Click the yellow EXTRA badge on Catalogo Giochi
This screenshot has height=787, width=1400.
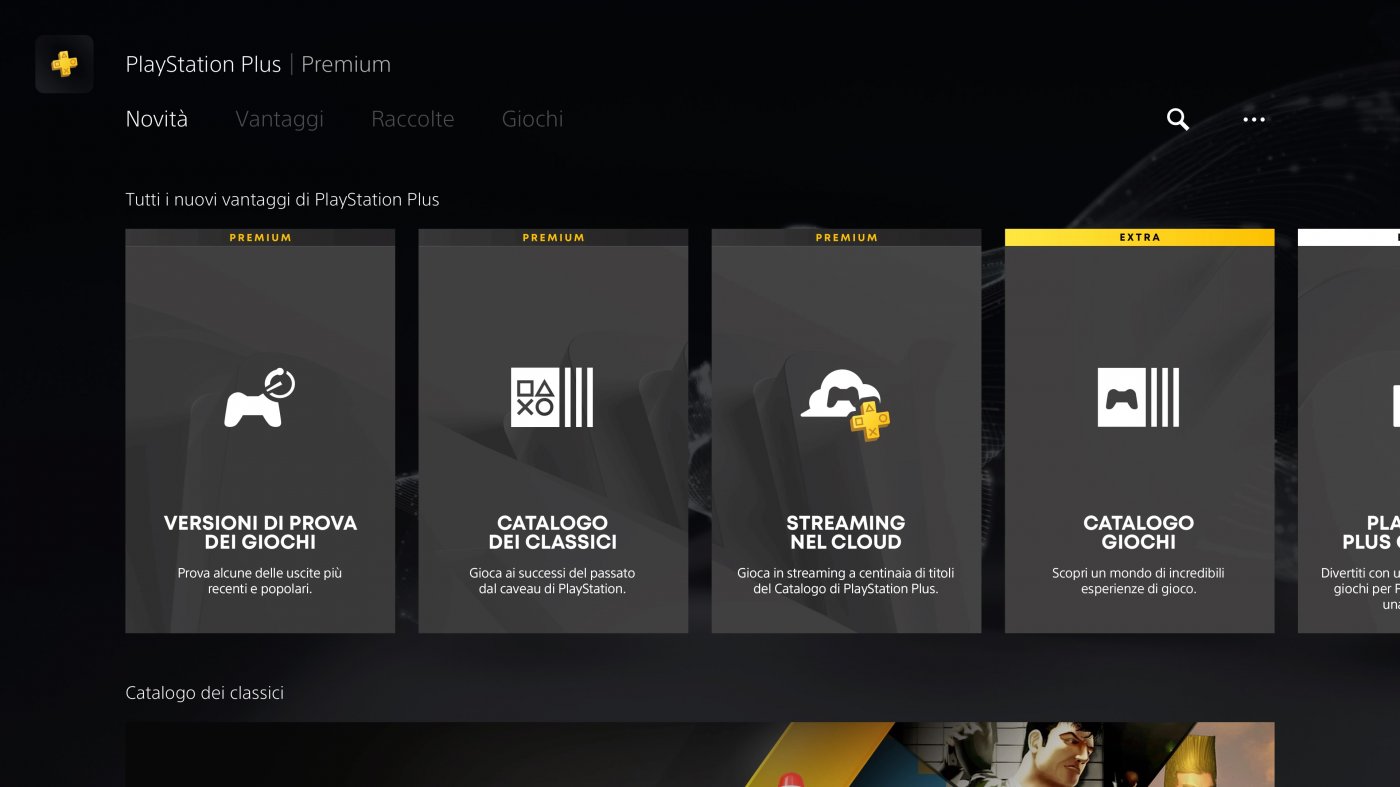coord(1139,237)
